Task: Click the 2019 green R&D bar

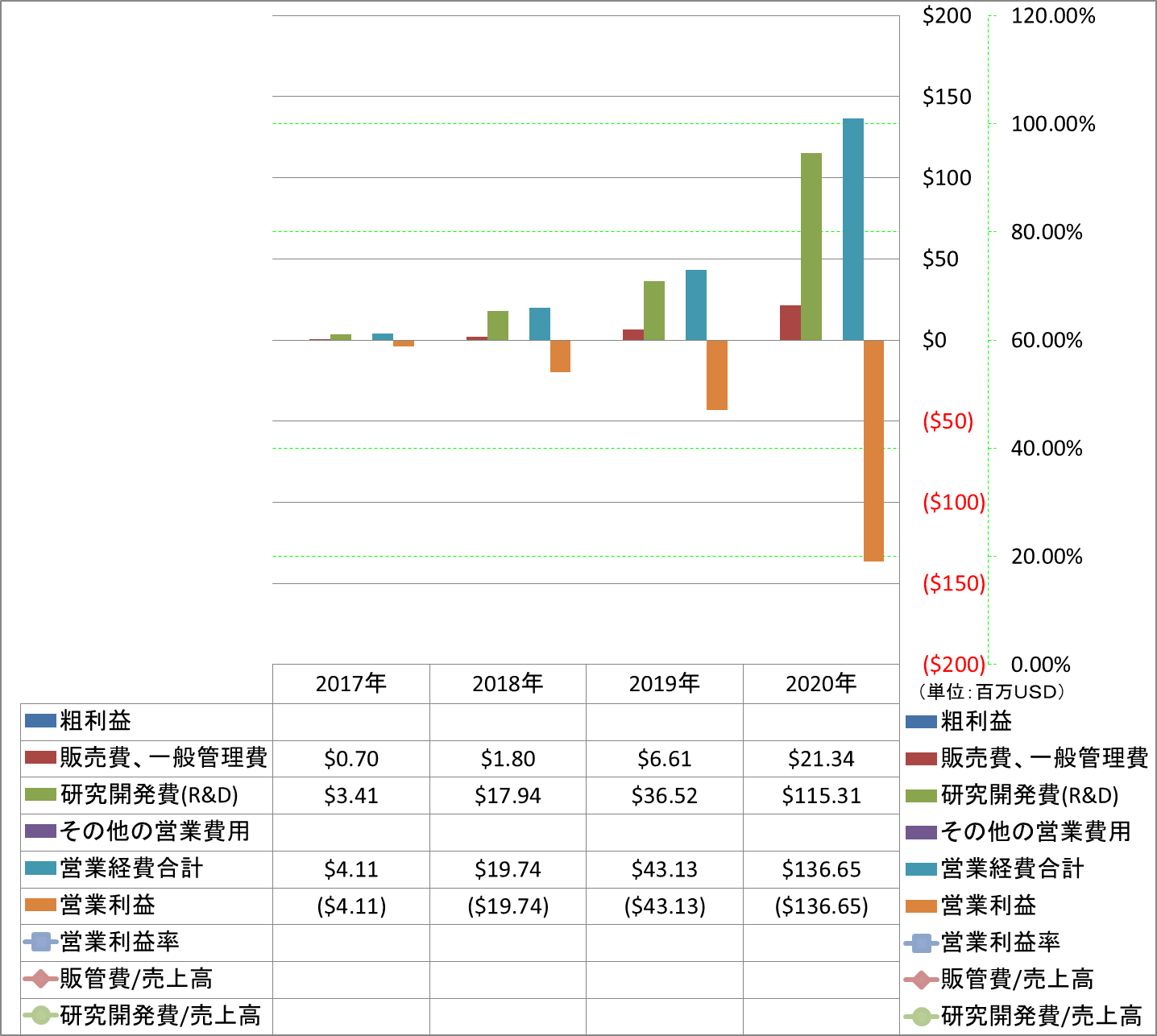Action: pyautogui.click(x=654, y=310)
